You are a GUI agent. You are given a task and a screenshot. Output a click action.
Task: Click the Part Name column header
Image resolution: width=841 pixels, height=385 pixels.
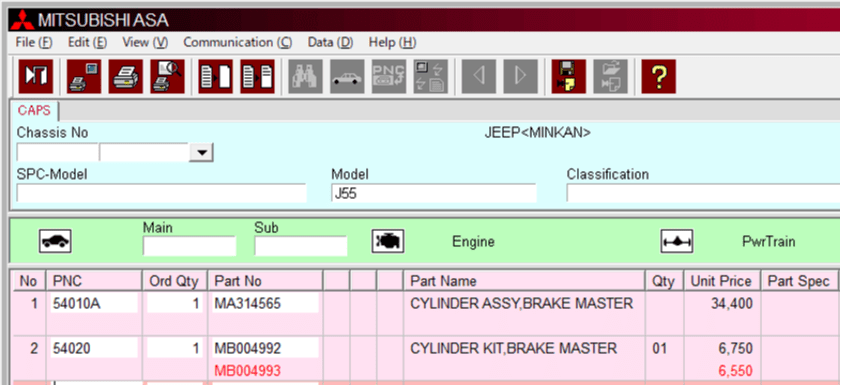pos(524,281)
